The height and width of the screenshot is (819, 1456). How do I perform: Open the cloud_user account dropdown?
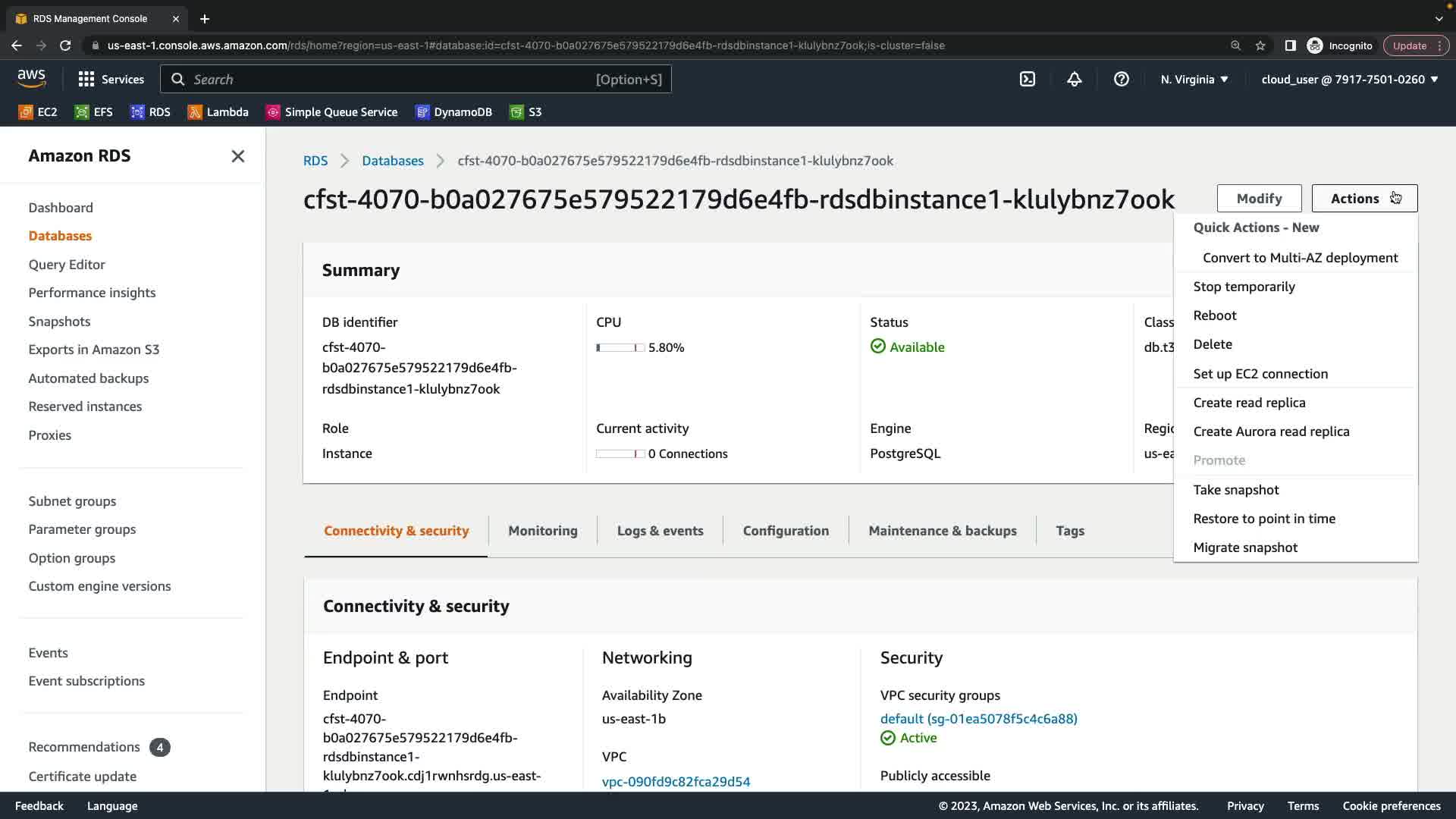tap(1350, 79)
